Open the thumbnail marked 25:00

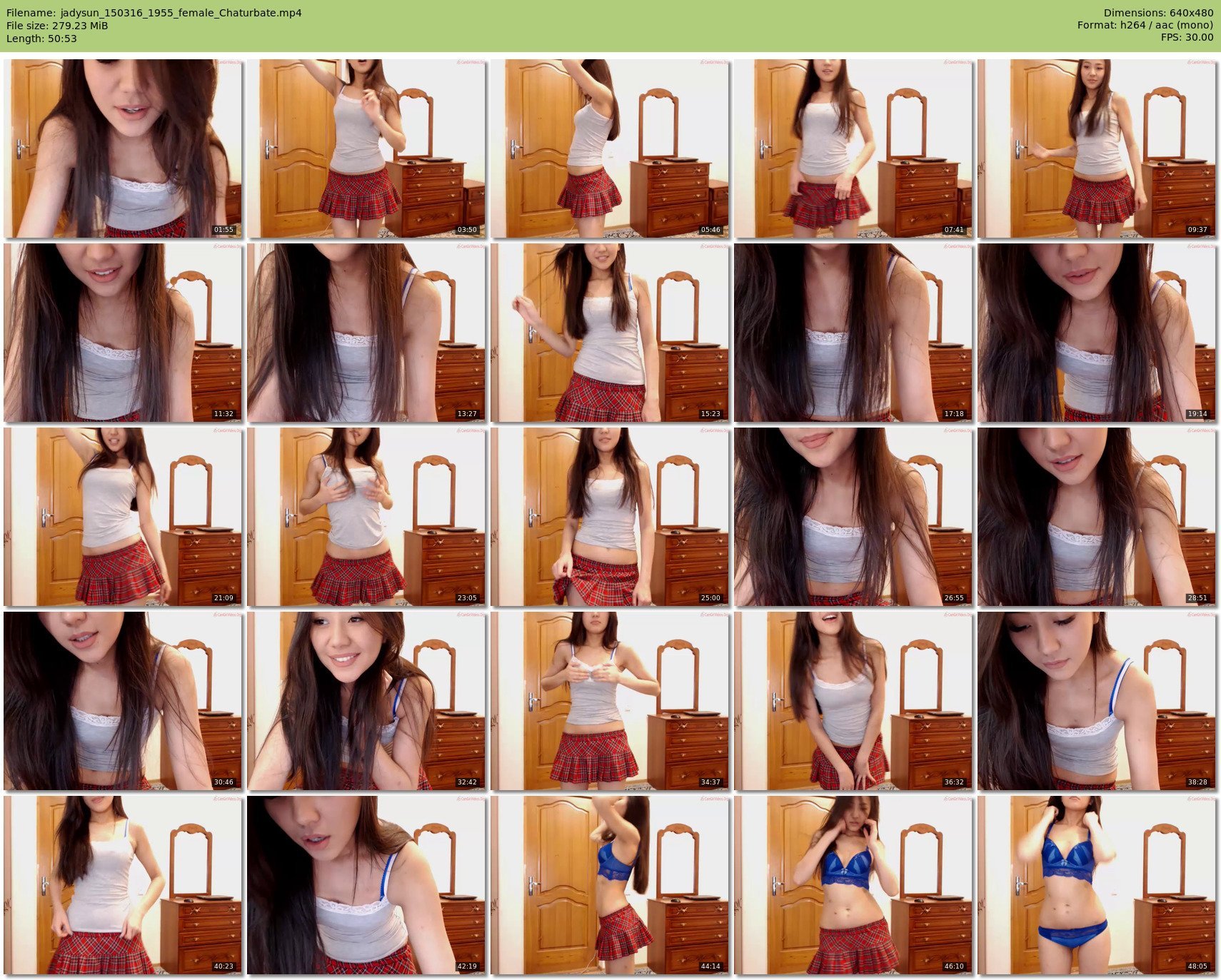point(610,517)
